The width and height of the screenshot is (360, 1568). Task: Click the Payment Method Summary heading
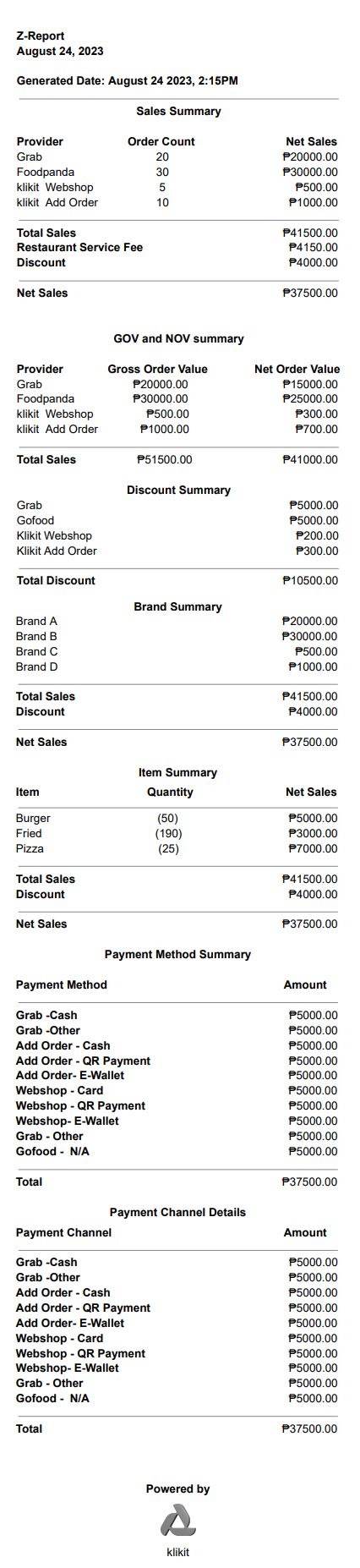tap(177, 954)
